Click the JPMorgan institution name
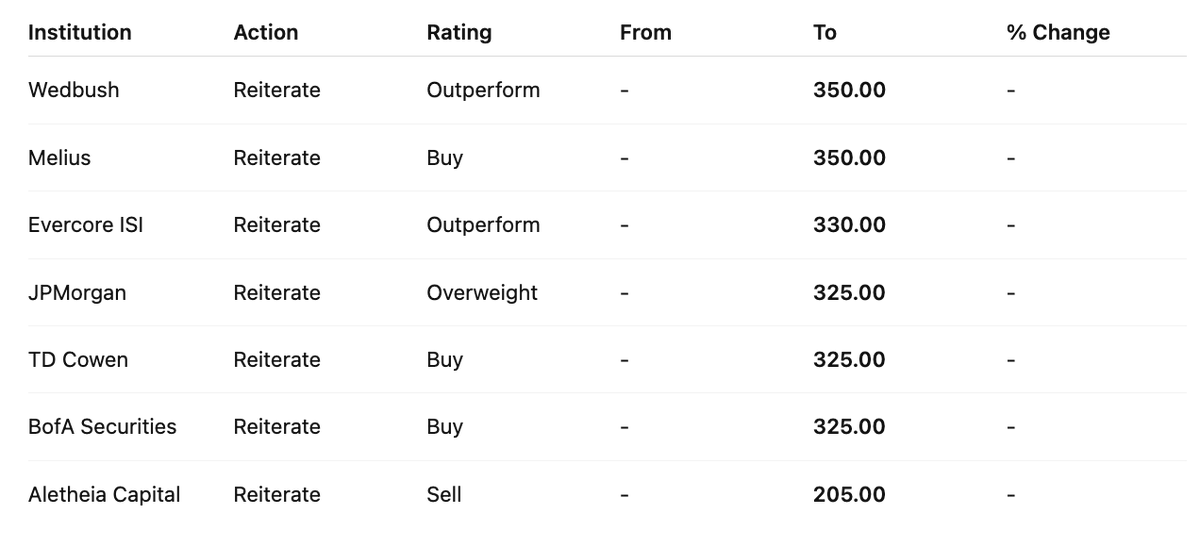The width and height of the screenshot is (1200, 547). tap(77, 293)
